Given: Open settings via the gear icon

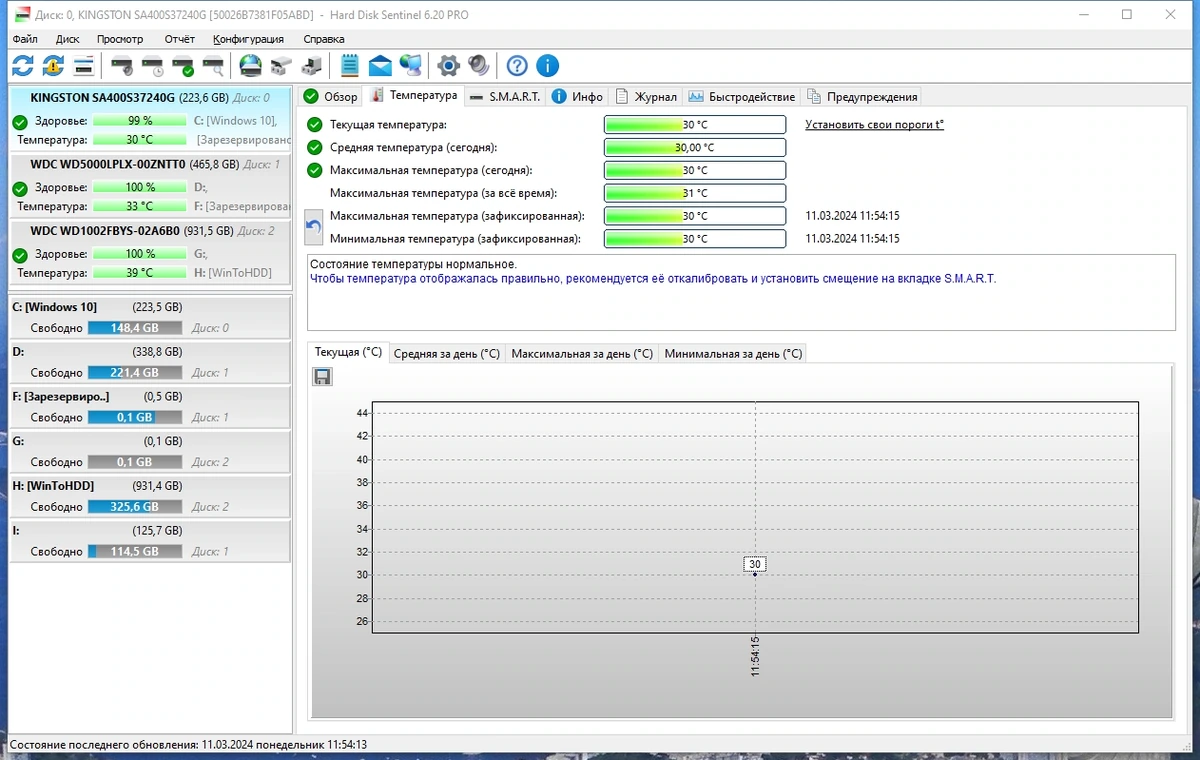Looking at the screenshot, I should (x=449, y=66).
